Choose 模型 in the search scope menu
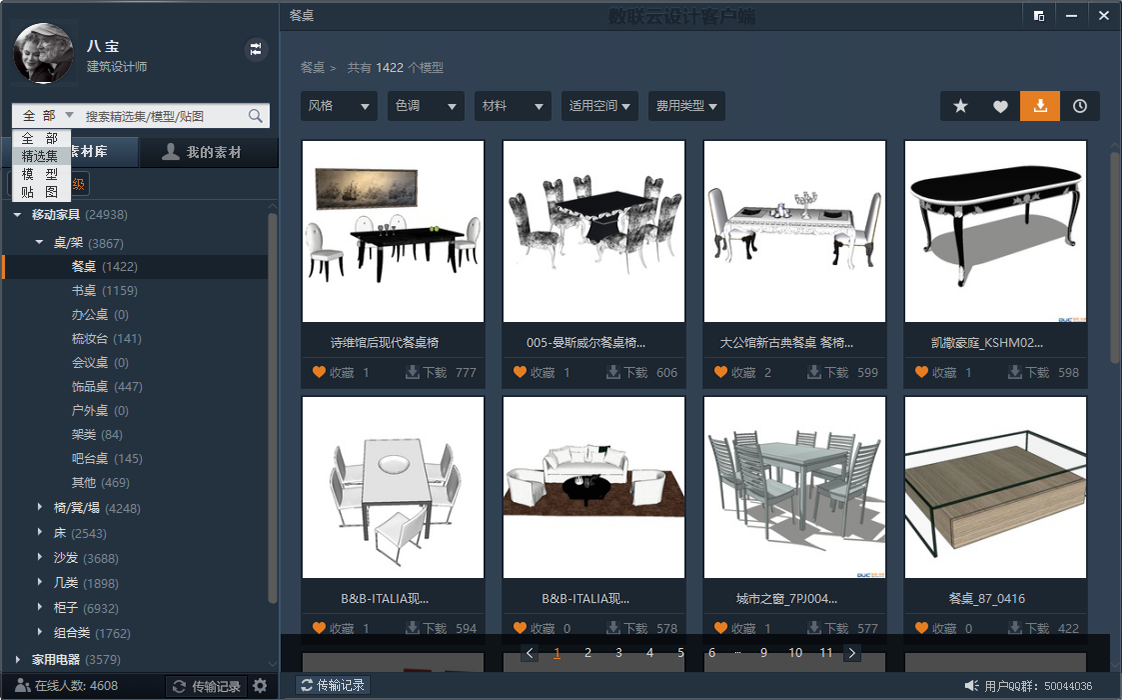This screenshot has width=1122, height=700. point(41,174)
